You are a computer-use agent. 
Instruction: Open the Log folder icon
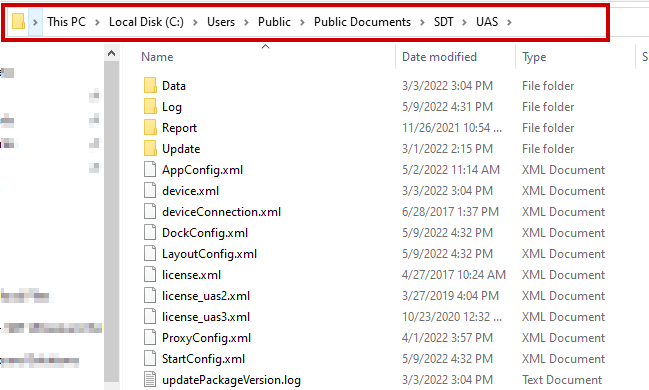150,106
